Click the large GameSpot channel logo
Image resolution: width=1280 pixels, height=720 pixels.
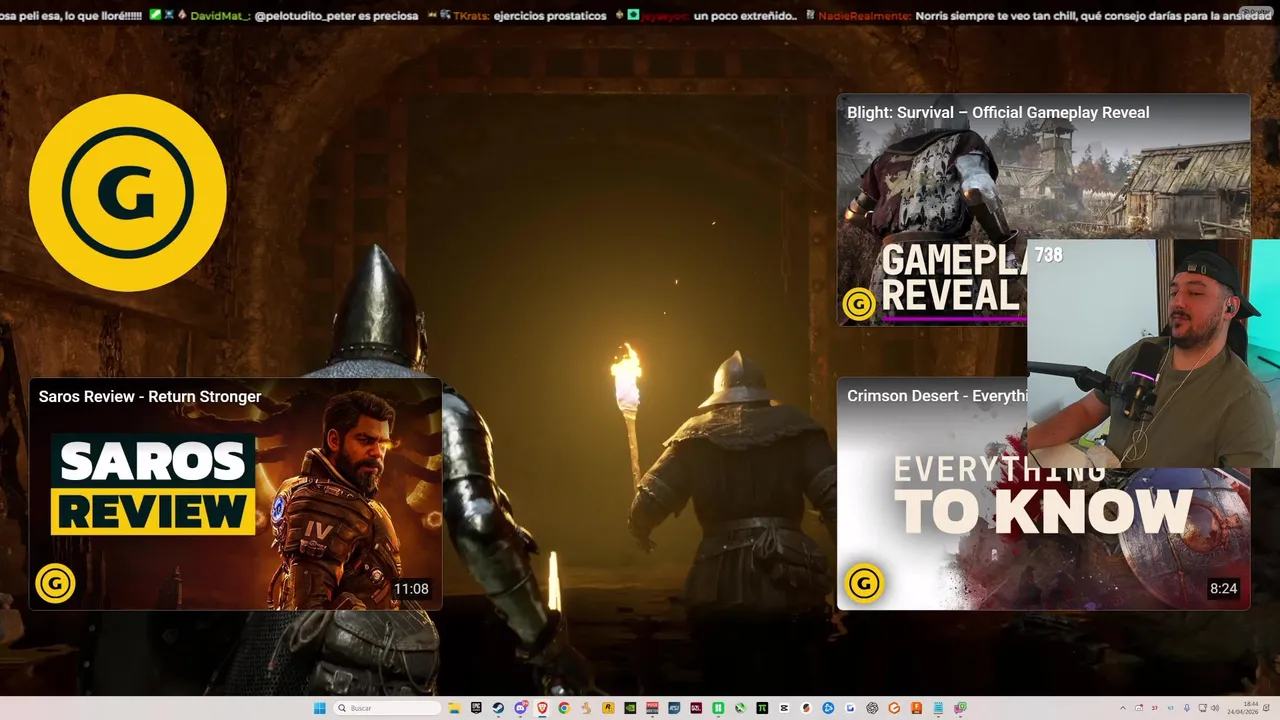tap(128, 193)
